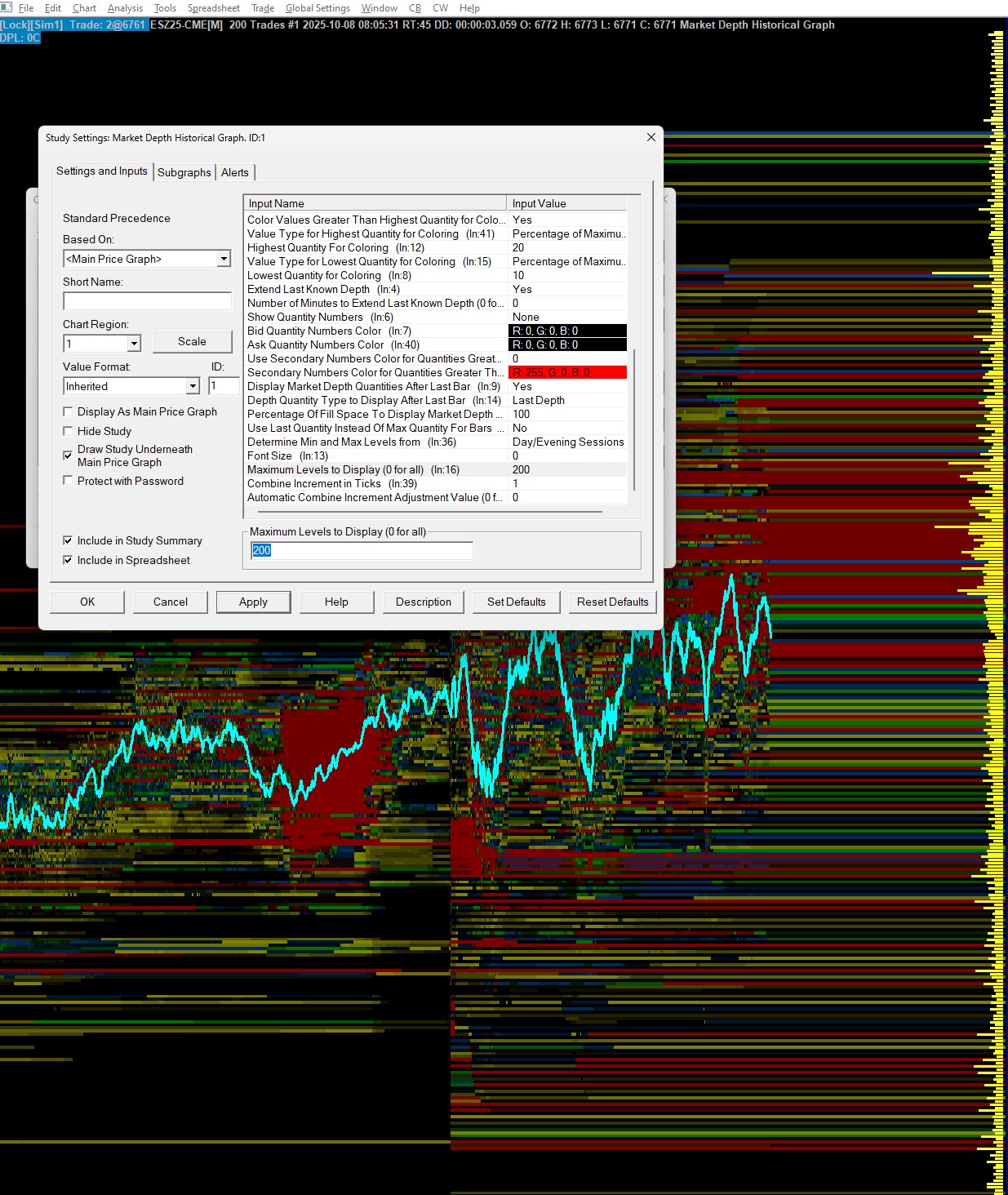Click the Set Defaults button
The width and height of the screenshot is (1008, 1195).
[517, 602]
